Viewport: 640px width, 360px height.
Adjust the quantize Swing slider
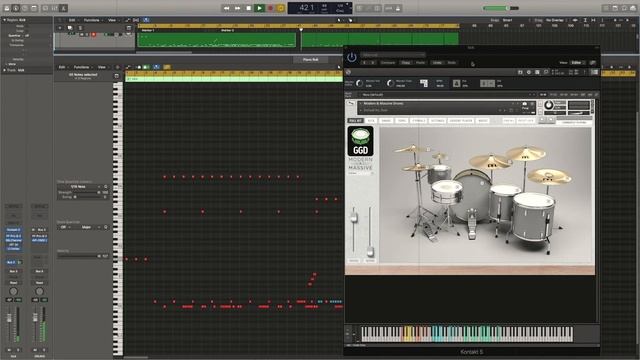87,197
